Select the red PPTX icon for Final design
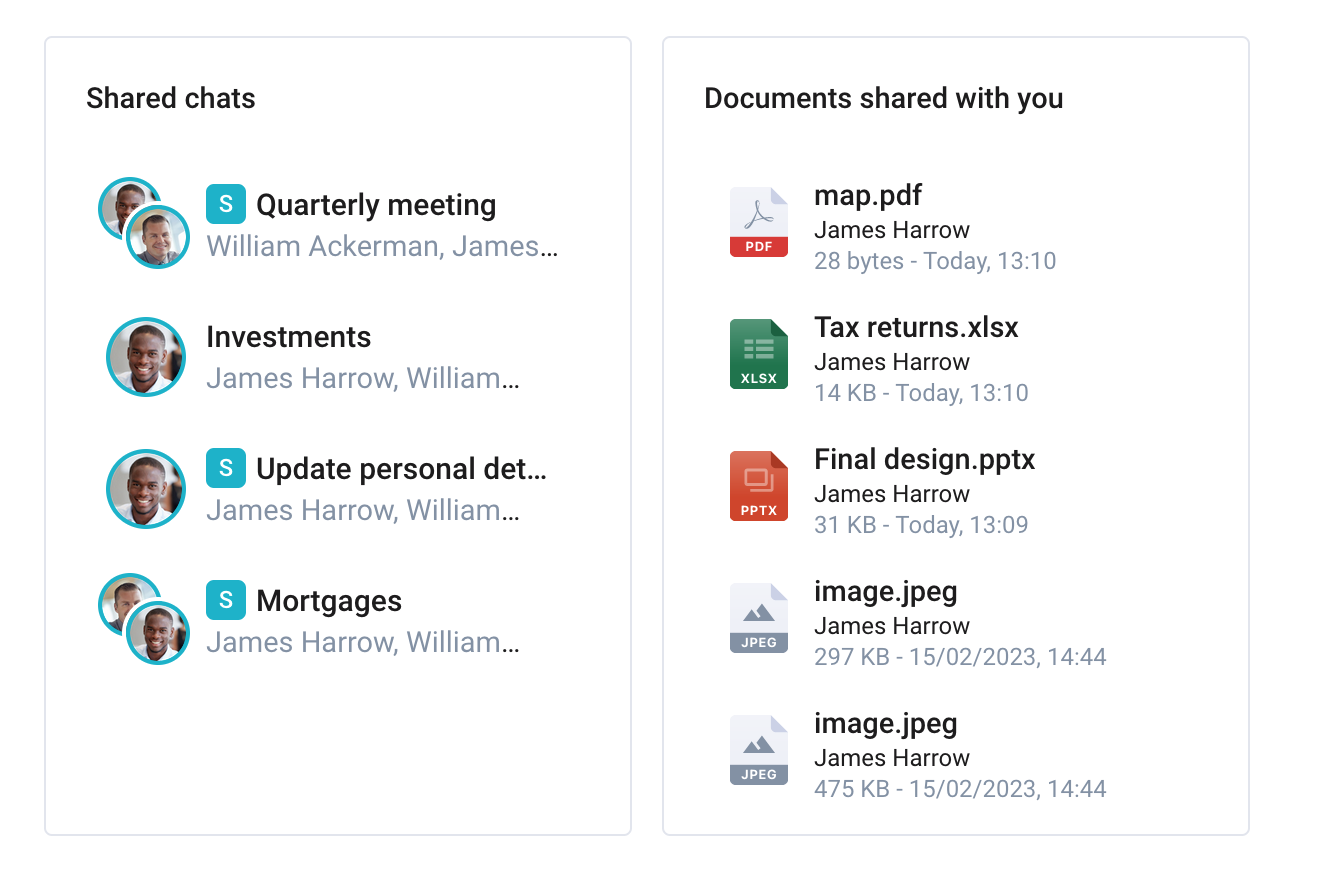The image size is (1332, 878). pyautogui.click(x=759, y=486)
